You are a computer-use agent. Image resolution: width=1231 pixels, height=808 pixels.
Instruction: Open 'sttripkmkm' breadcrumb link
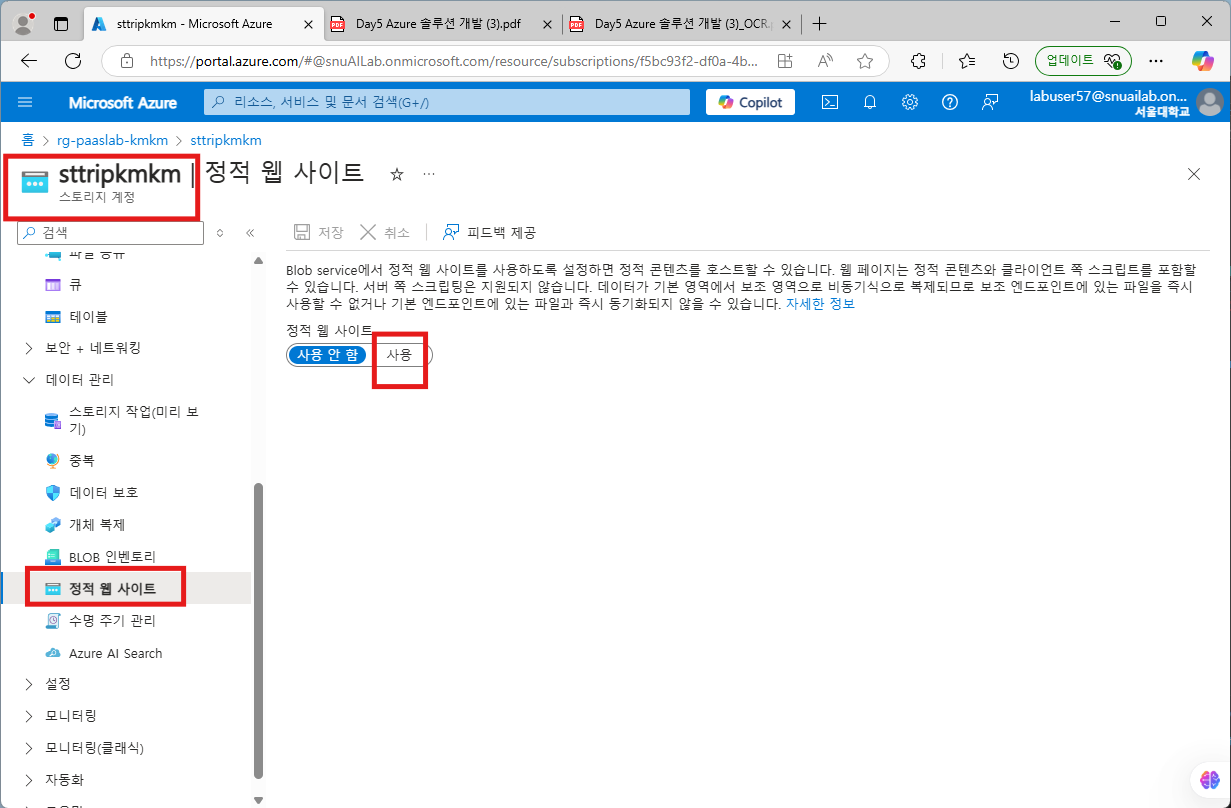point(226,141)
